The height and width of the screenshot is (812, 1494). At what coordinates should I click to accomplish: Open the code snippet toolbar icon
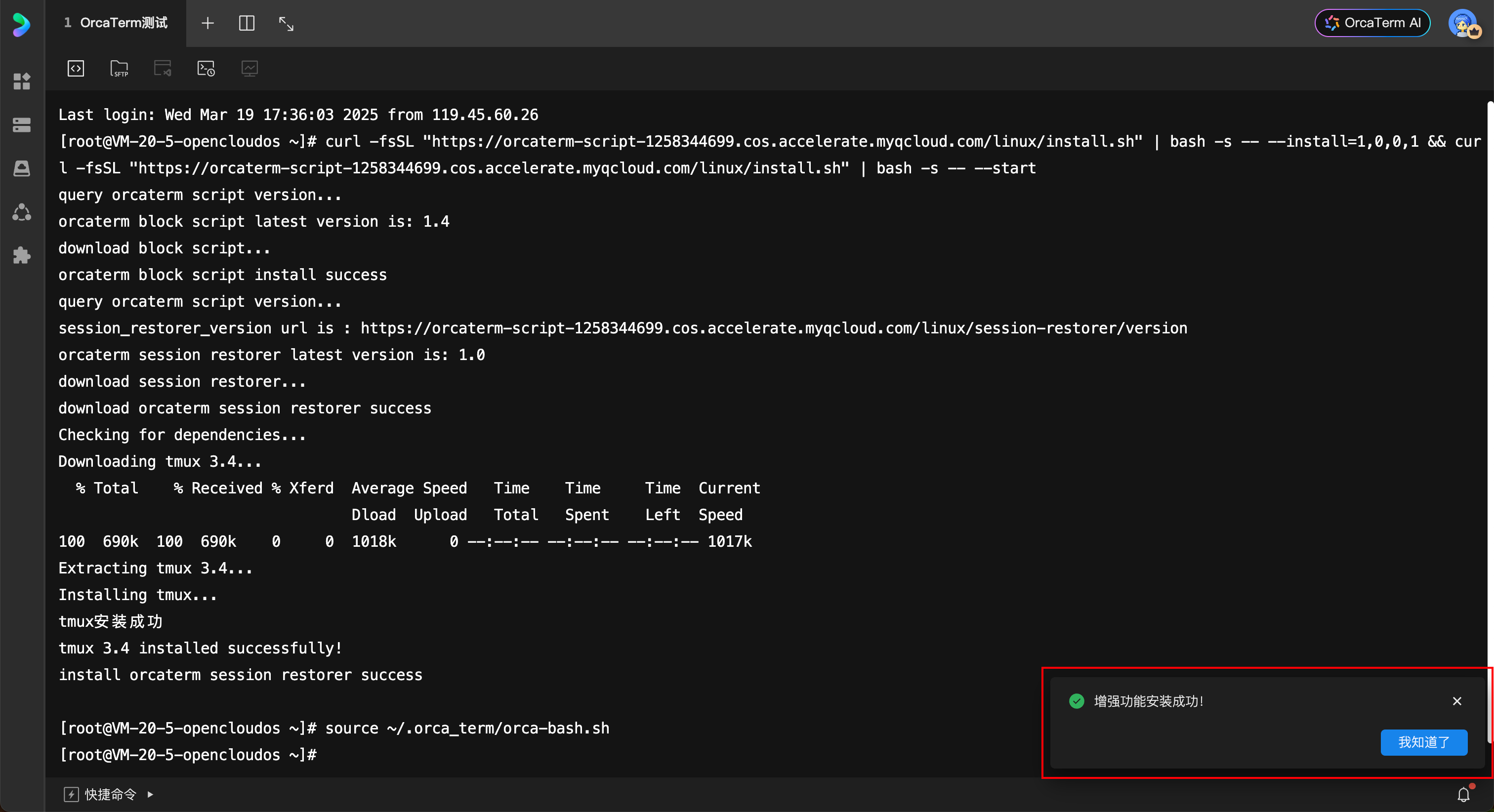pos(76,69)
